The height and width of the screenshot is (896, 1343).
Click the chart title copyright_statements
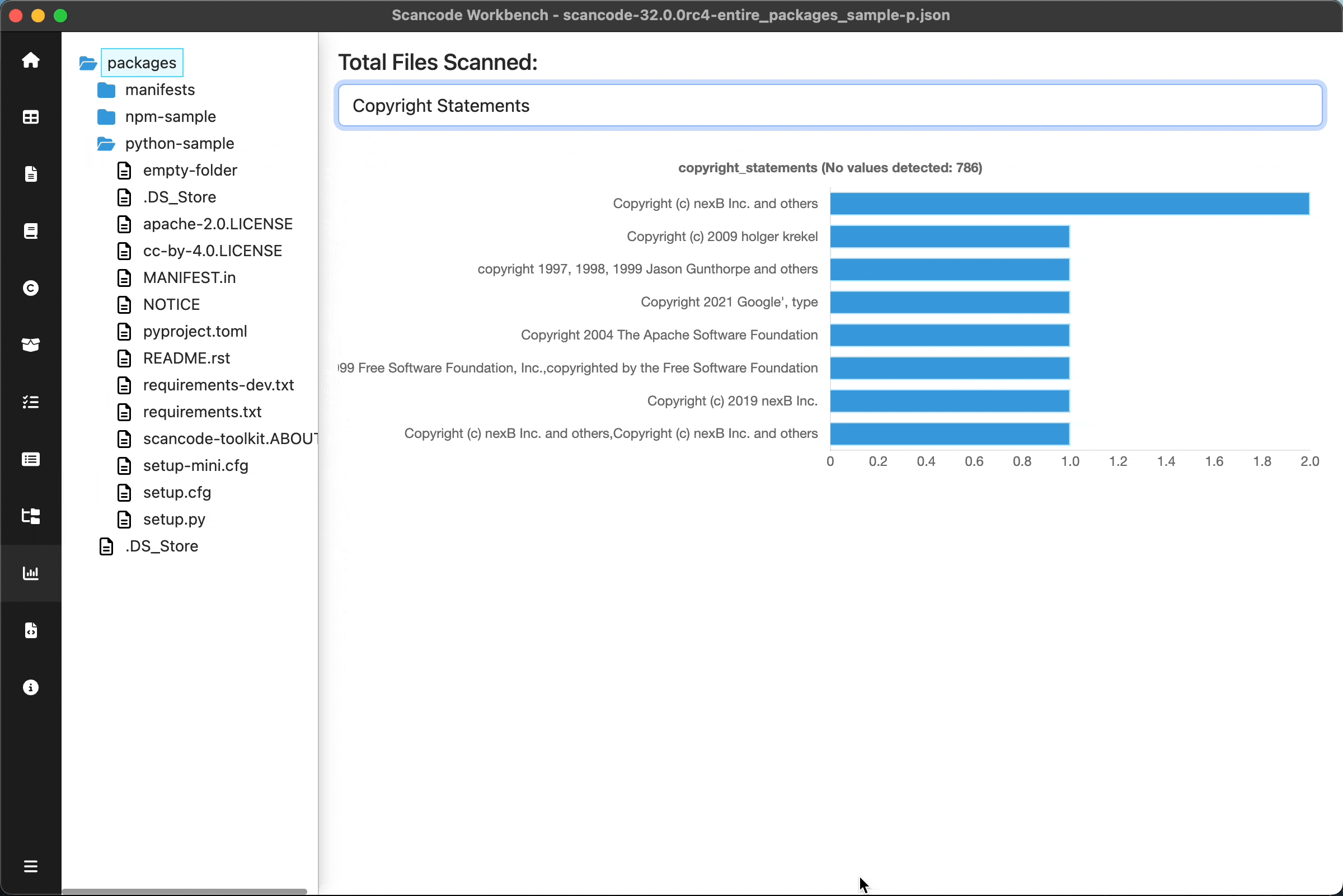coord(830,168)
